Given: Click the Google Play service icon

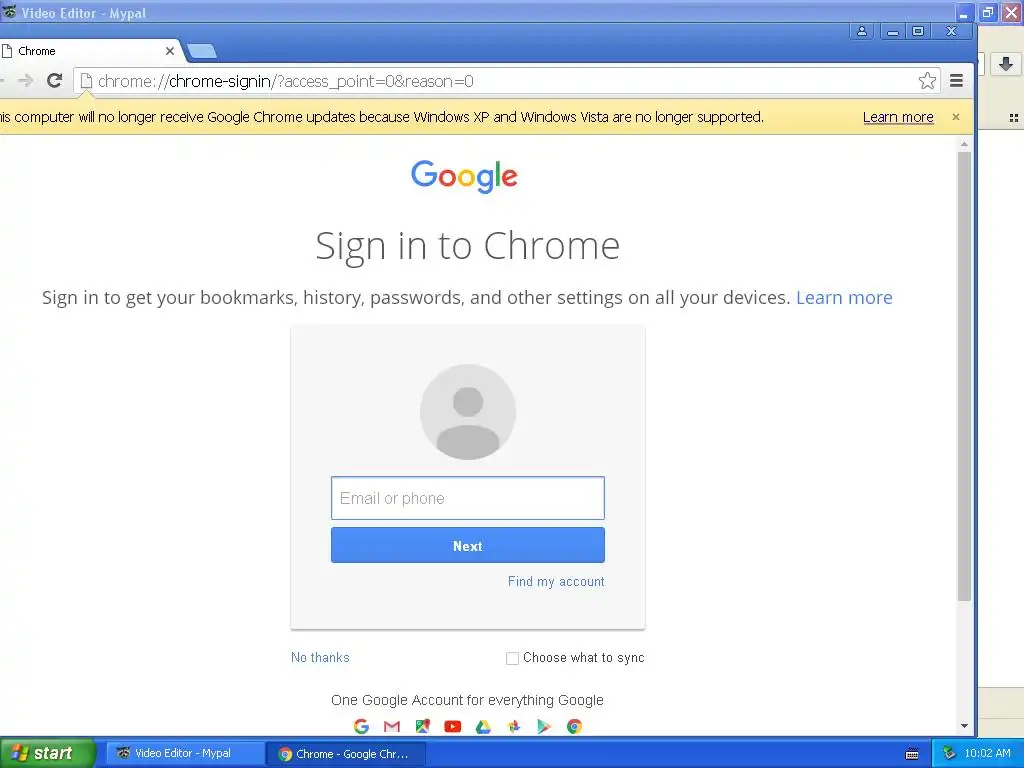Looking at the screenshot, I should (x=543, y=726).
